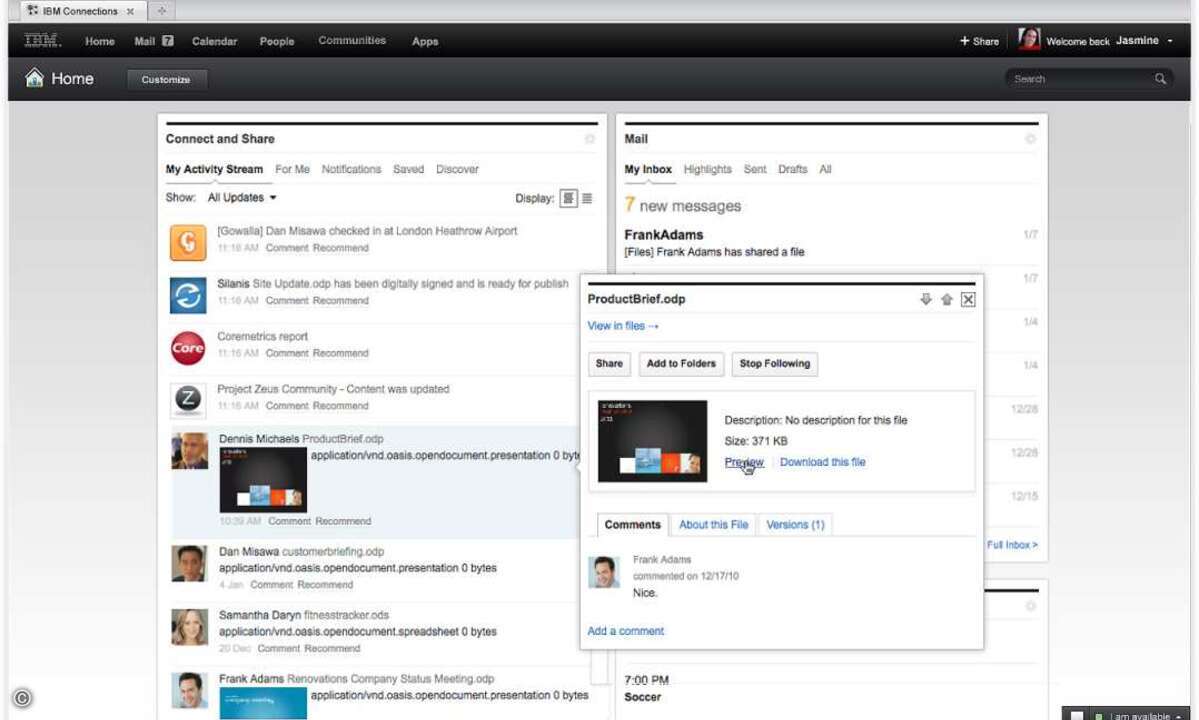Open the Calendar menu item
1199x720 pixels.
[214, 41]
